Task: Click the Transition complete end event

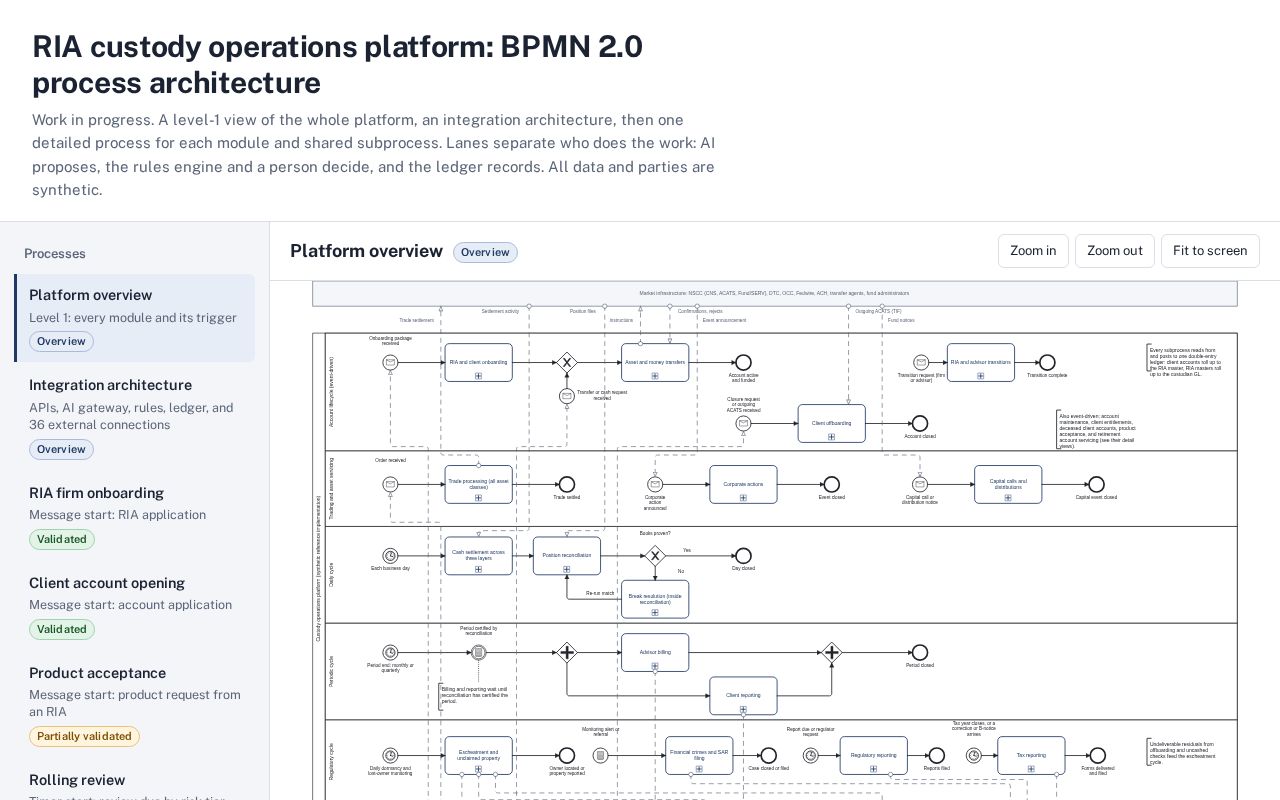Action: tap(1047, 362)
